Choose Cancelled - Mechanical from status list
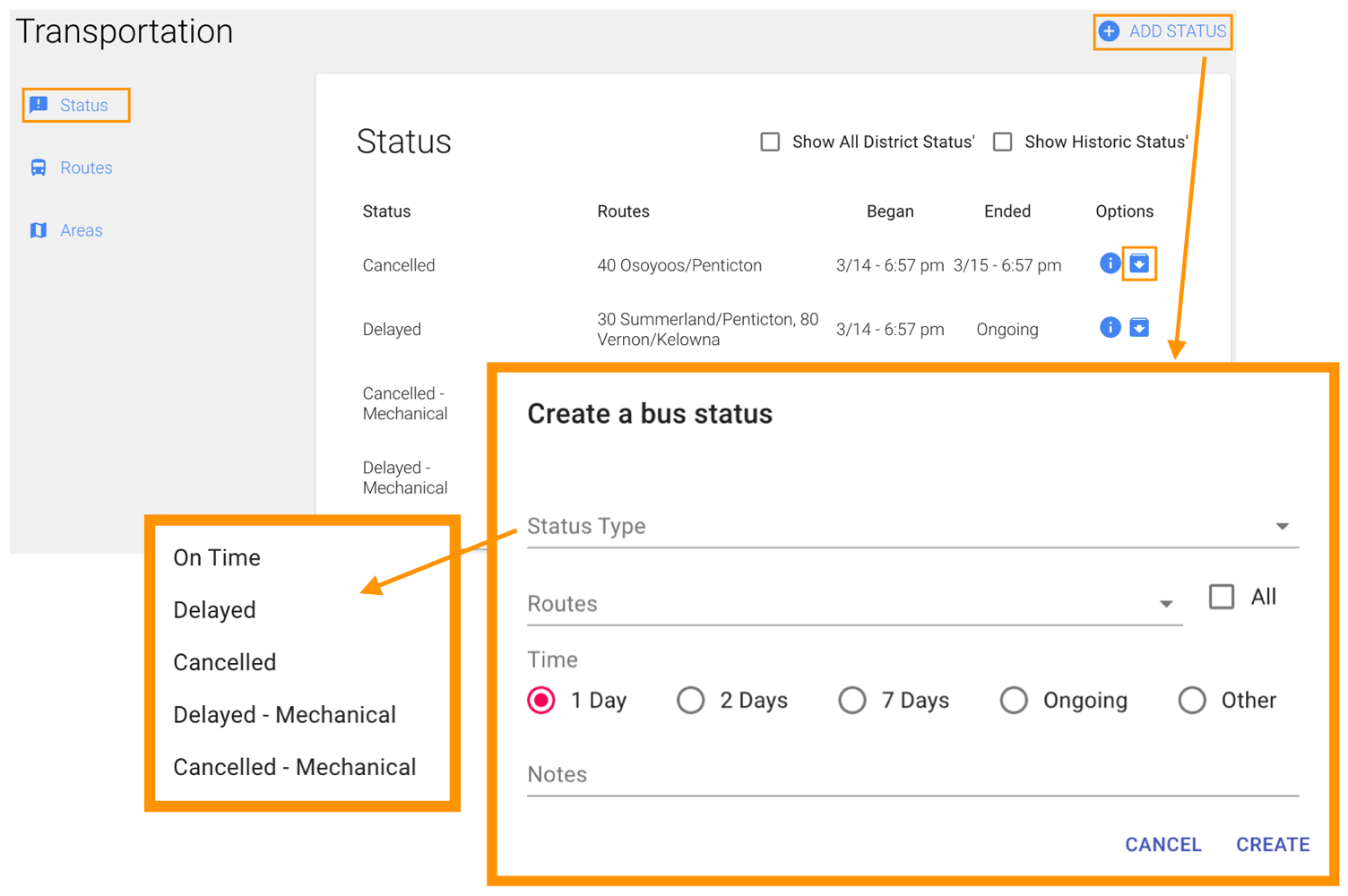The height and width of the screenshot is (896, 1348). click(295, 767)
